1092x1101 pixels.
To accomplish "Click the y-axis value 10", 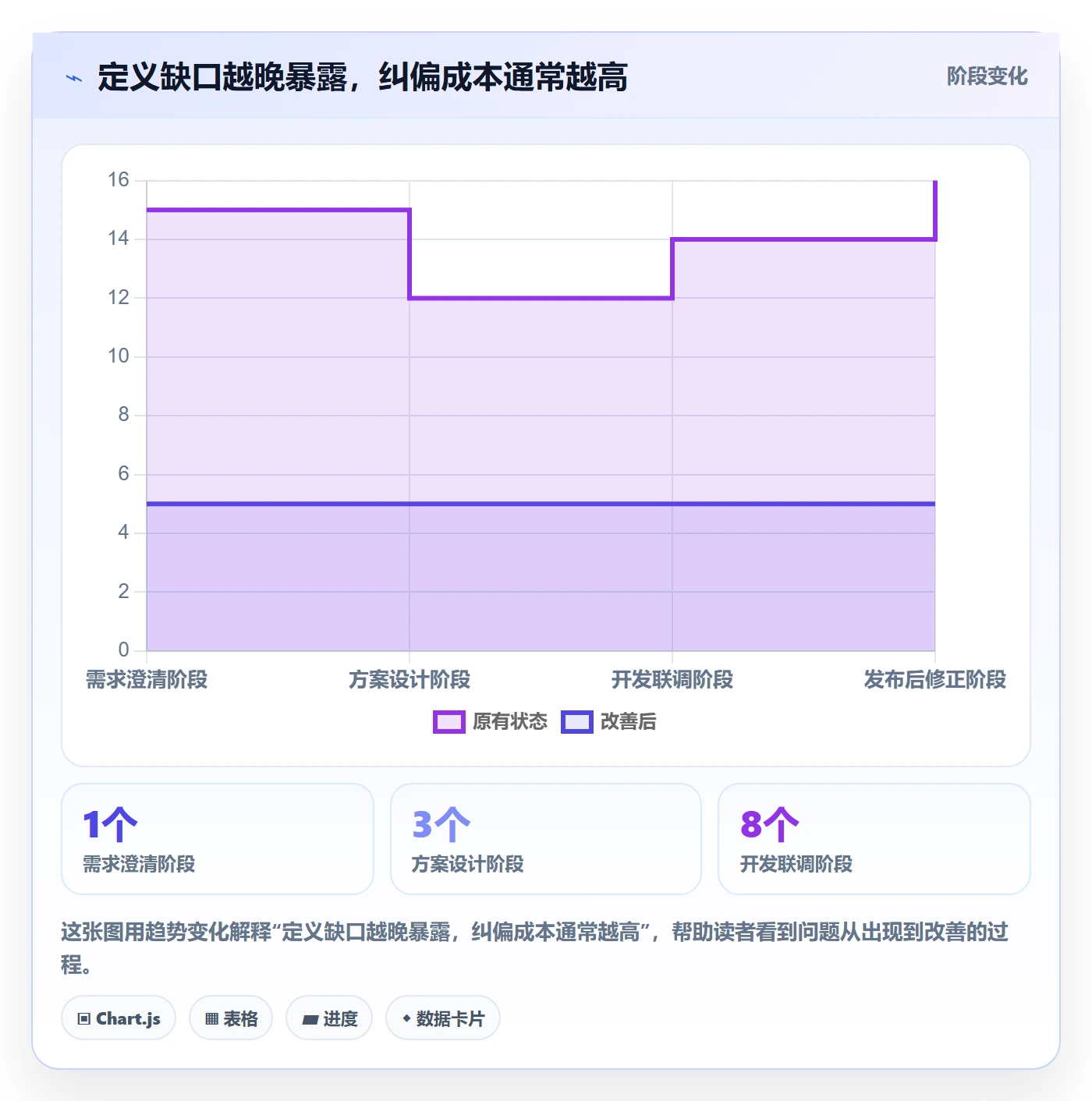I will coord(119,356).
